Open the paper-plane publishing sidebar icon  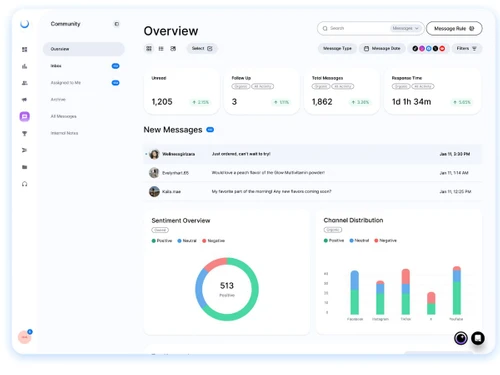point(24,150)
